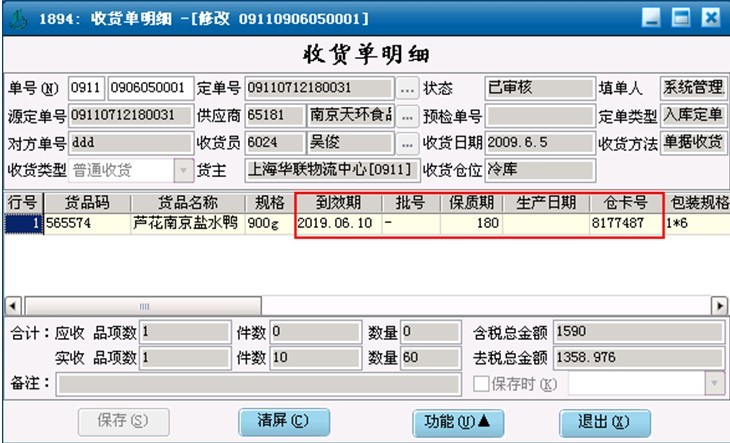Open the 定单号 lookup ellipsis button
This screenshot has width=730, height=443.
point(407,88)
